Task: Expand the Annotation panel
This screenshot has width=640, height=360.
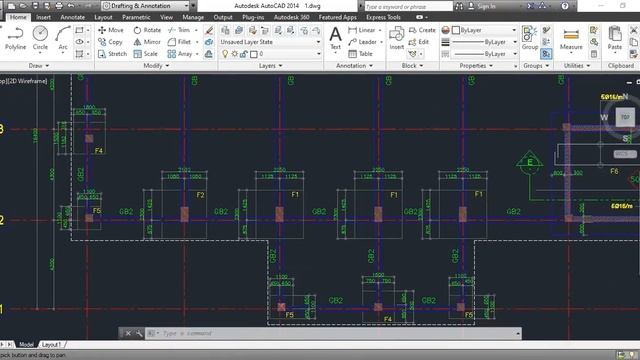Action: 354,65
